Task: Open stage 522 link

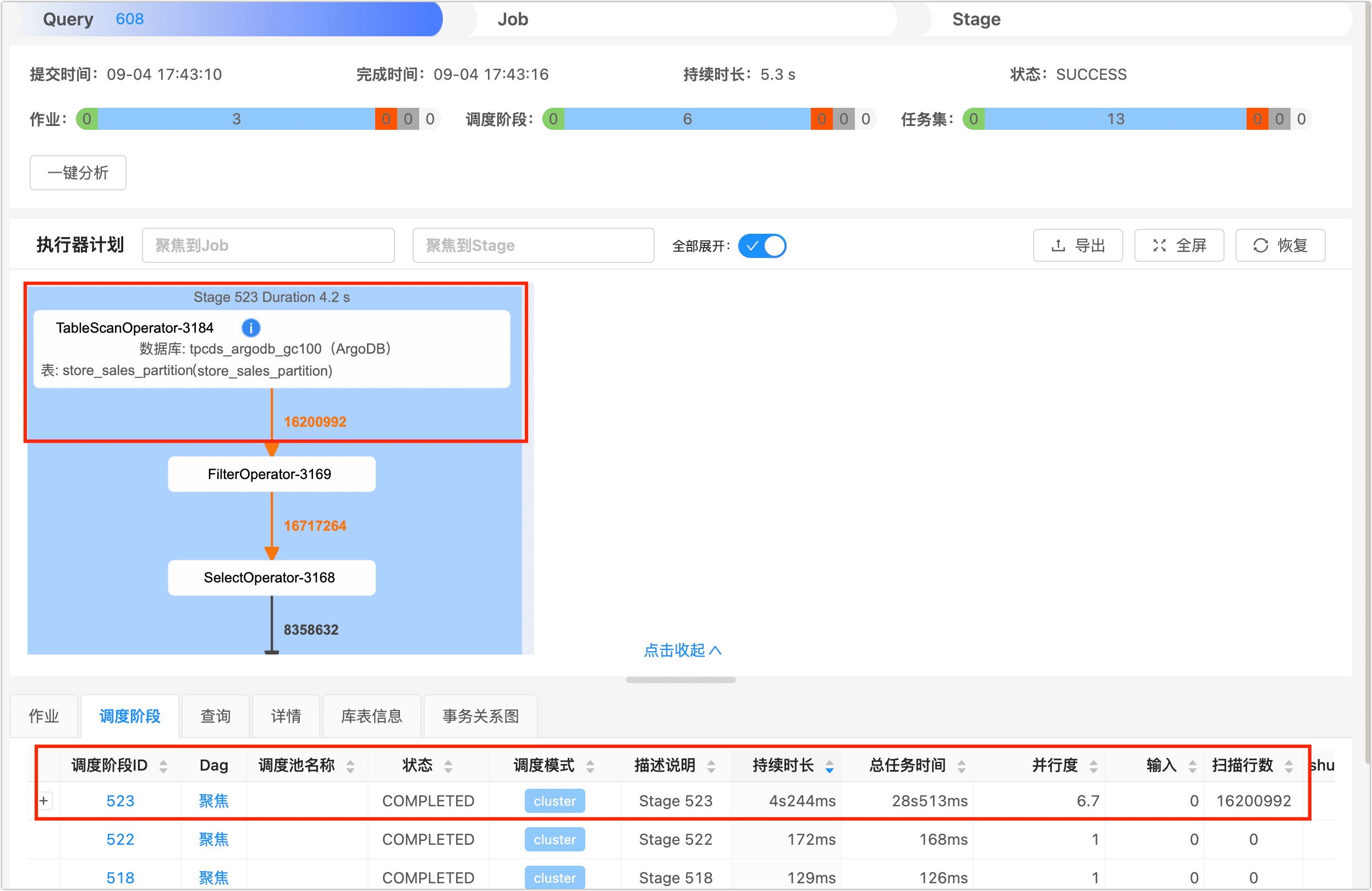Action: pyautogui.click(x=120, y=840)
